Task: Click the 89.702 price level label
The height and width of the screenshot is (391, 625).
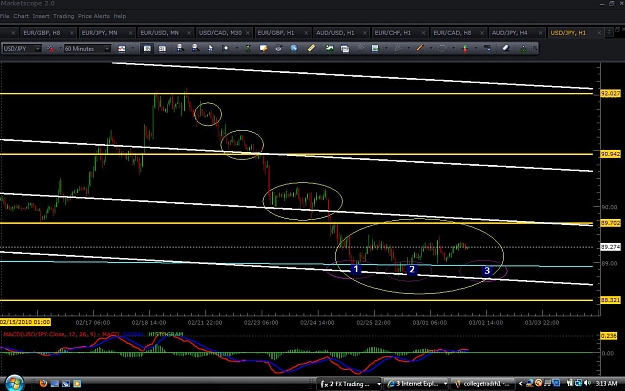Action: (610, 223)
